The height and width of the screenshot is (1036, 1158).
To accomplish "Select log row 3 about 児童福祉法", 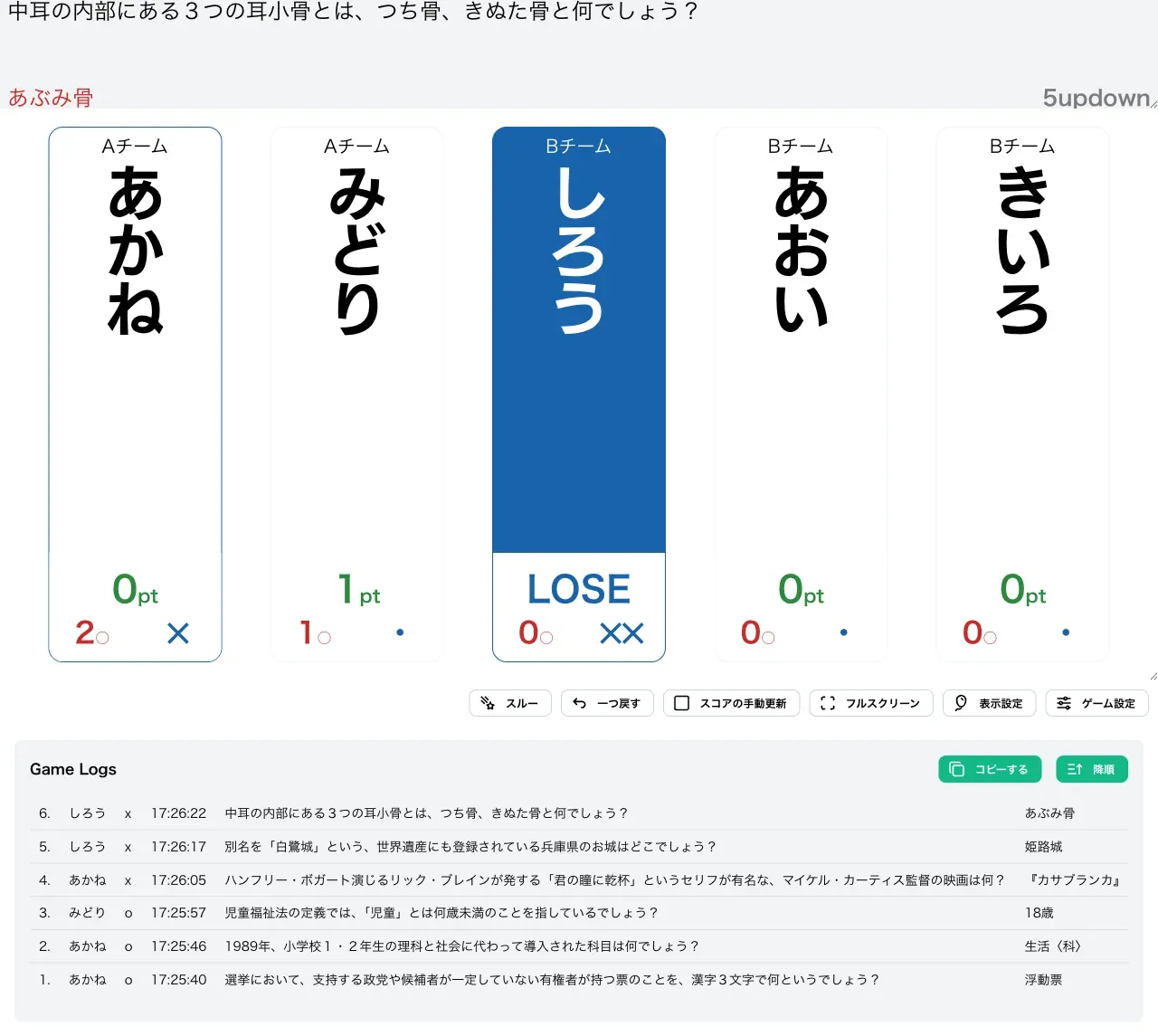I will [x=579, y=913].
